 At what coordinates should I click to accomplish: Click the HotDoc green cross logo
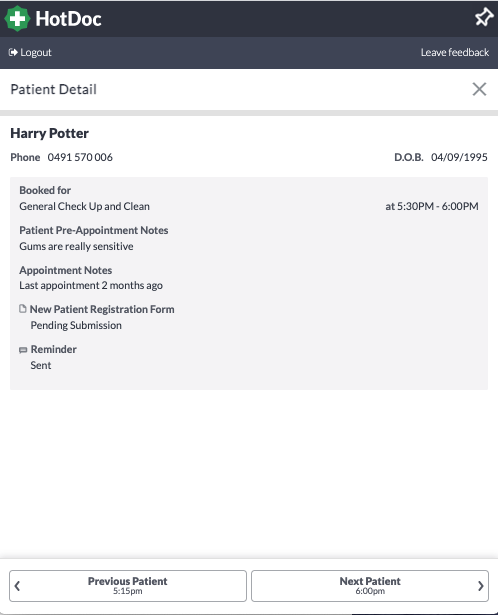pyautogui.click(x=17, y=18)
